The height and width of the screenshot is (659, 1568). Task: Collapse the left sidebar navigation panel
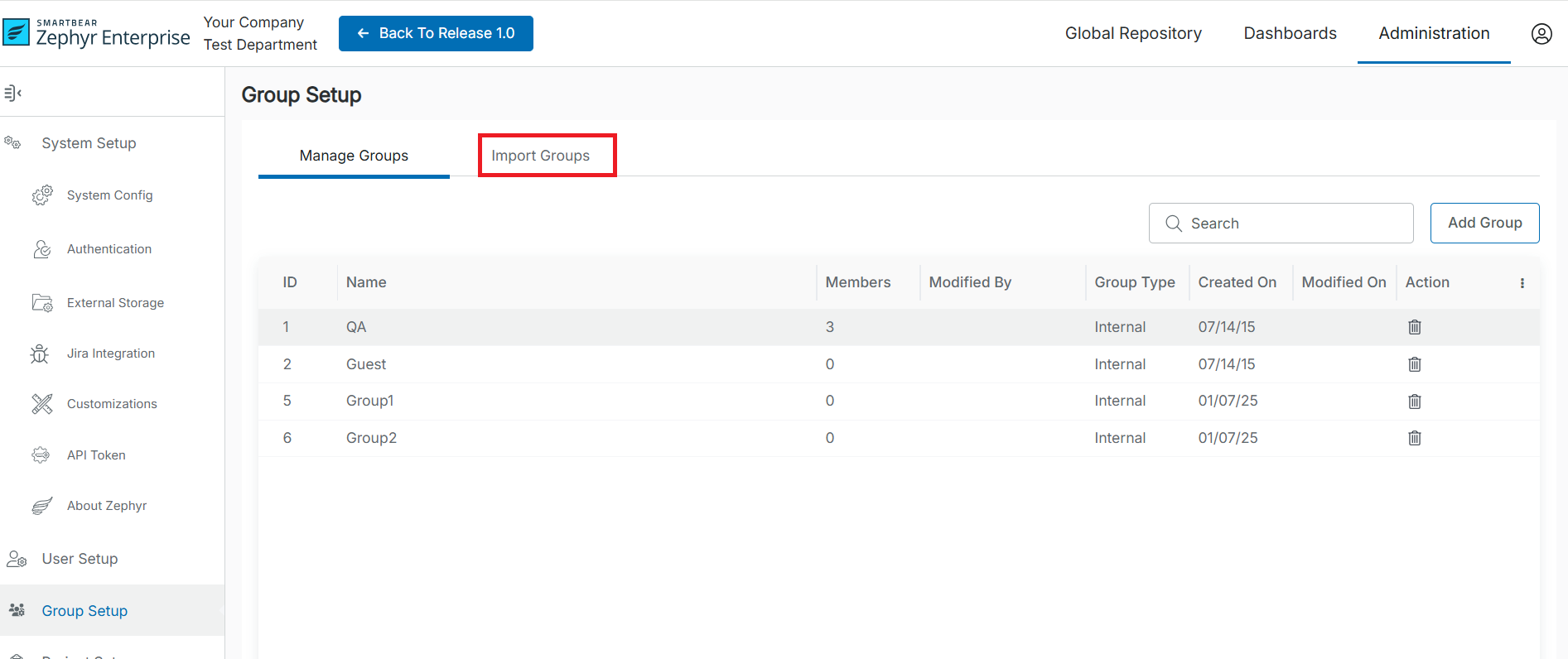point(12,93)
